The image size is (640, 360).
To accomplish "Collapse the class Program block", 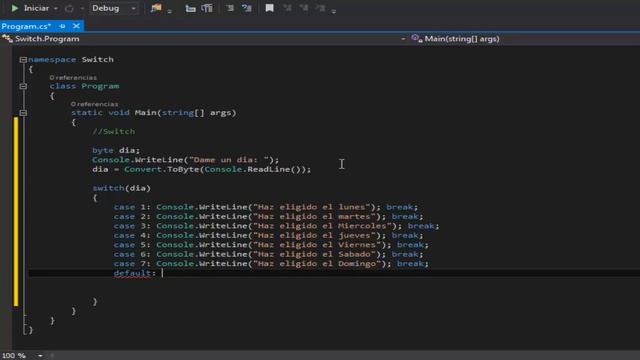I will pos(23,86).
